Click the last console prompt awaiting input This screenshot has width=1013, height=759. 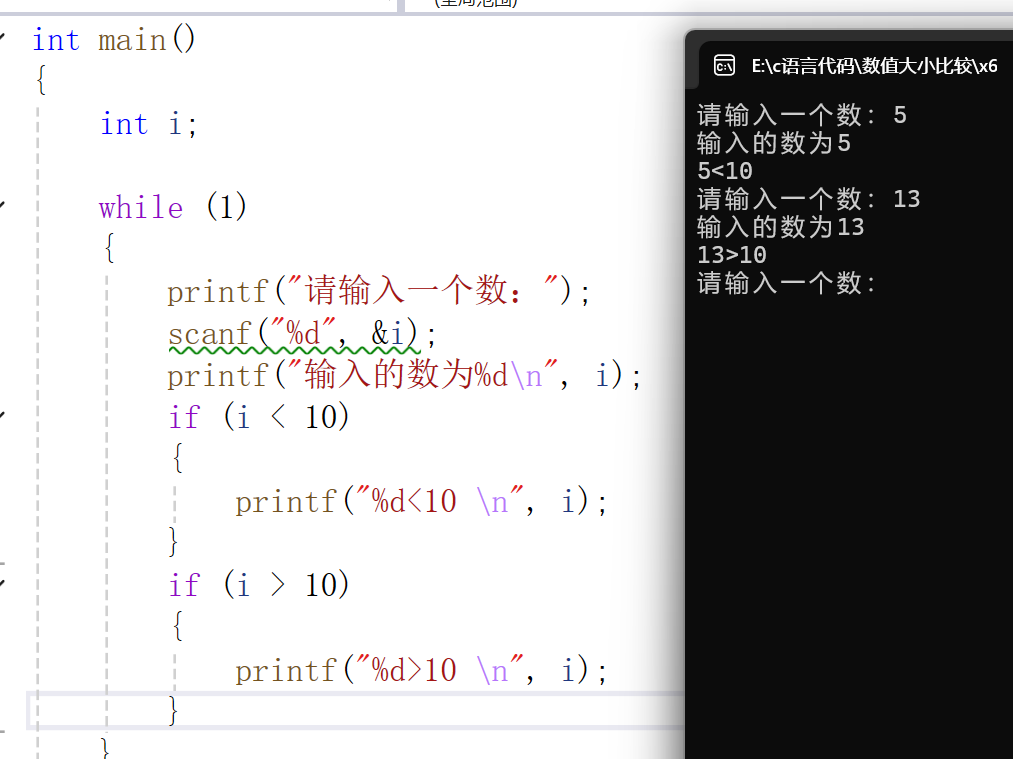tap(786, 283)
